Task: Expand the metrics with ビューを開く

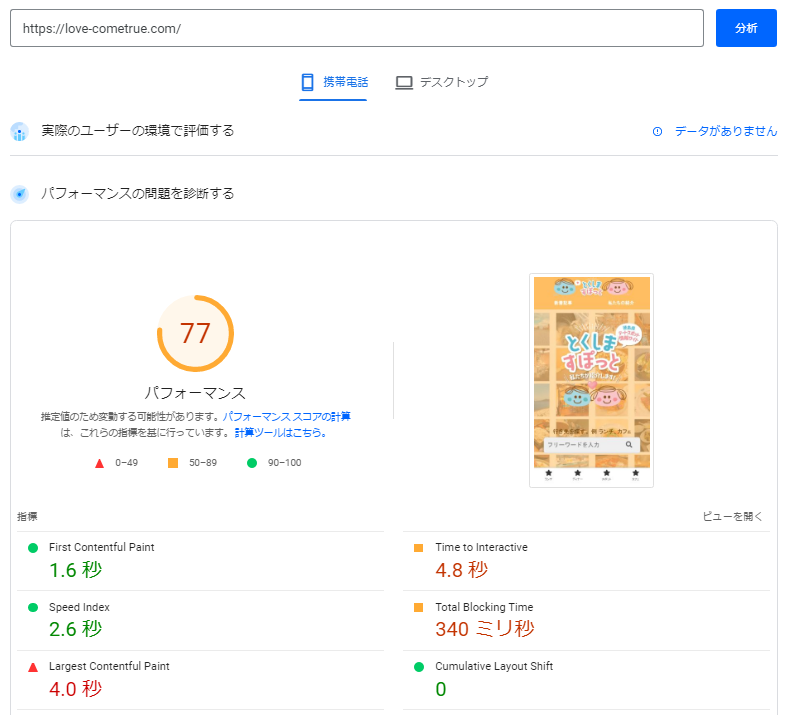Action: (732, 517)
